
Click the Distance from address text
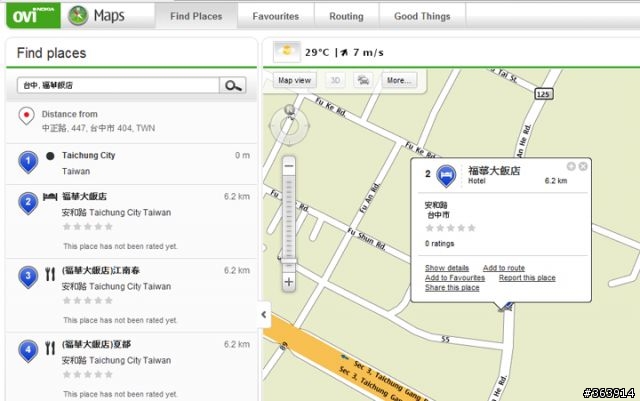pos(98,128)
